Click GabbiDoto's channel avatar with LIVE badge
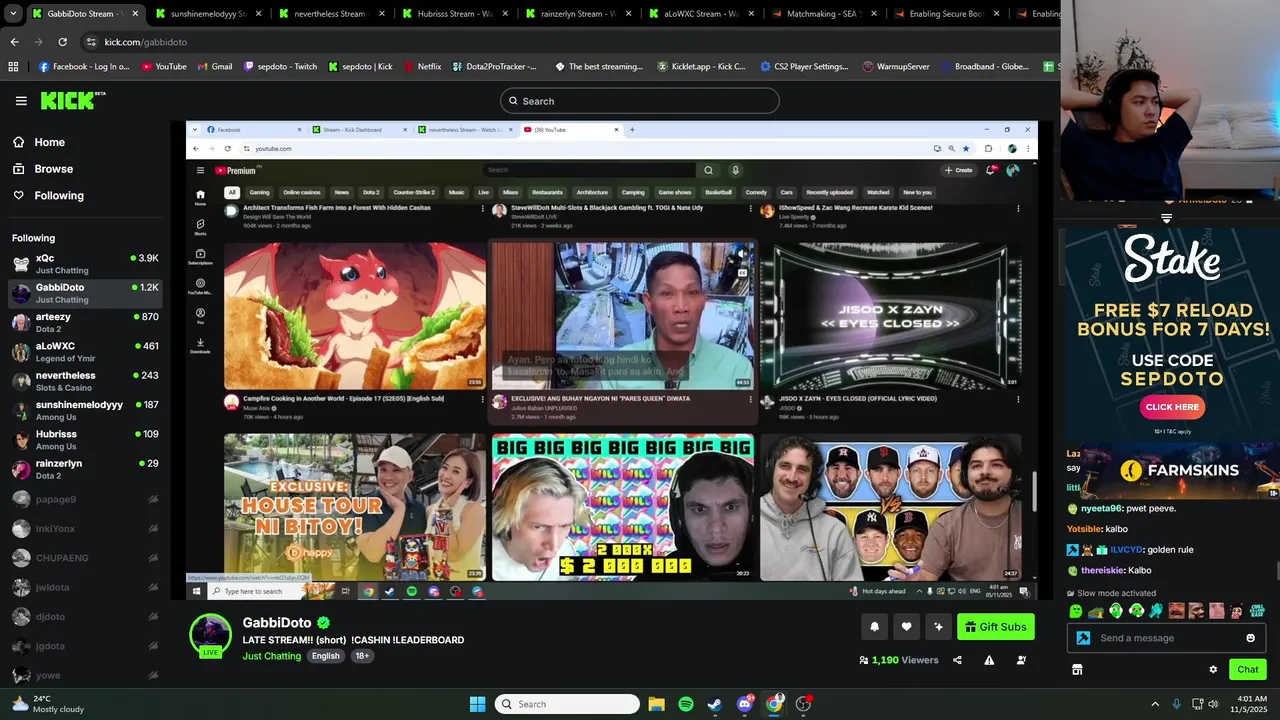Screen dimensions: 1280x720 210,636
